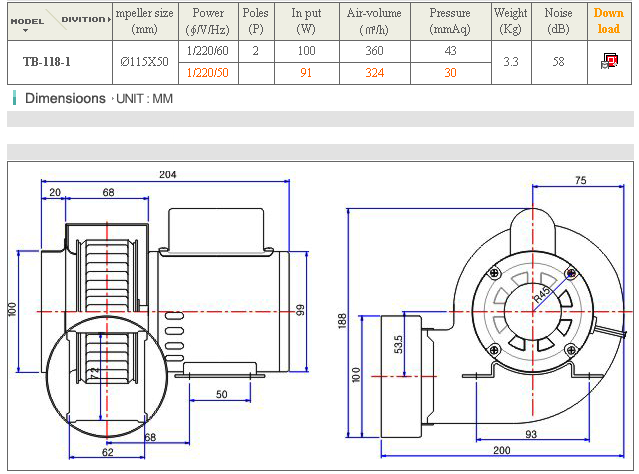Click the download icon in the TB-118-1 row

click(608, 62)
